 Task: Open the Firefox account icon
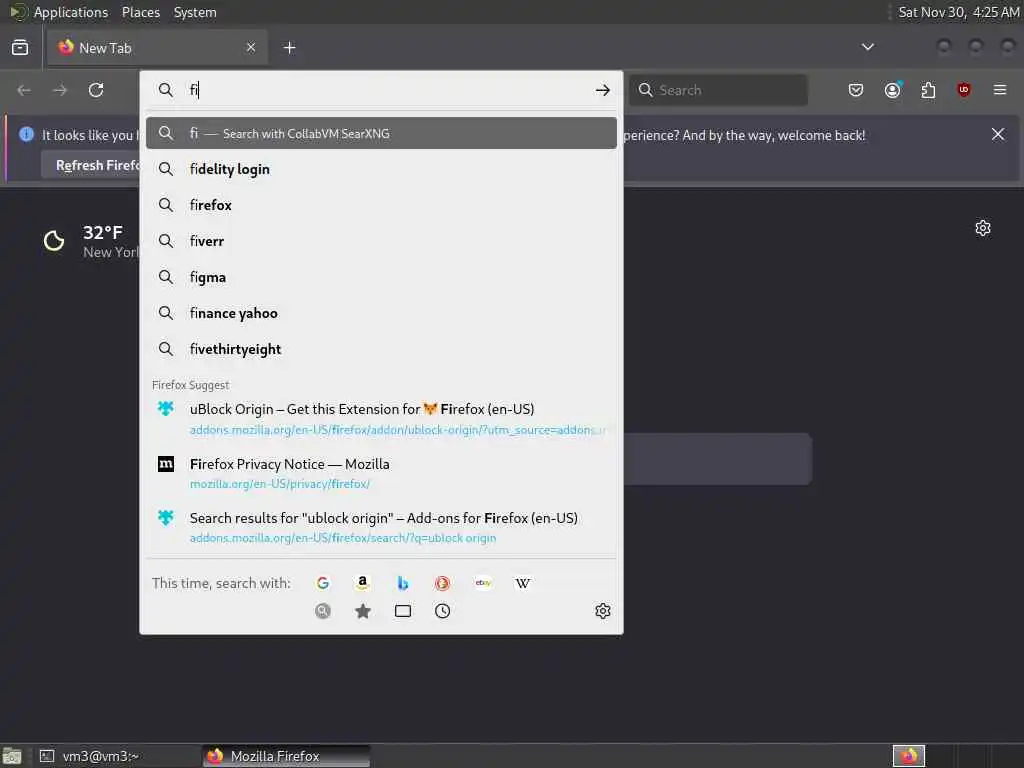pyautogui.click(x=892, y=90)
